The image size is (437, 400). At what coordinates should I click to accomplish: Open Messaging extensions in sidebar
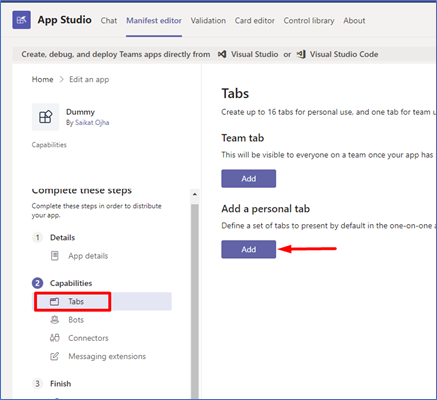click(107, 356)
